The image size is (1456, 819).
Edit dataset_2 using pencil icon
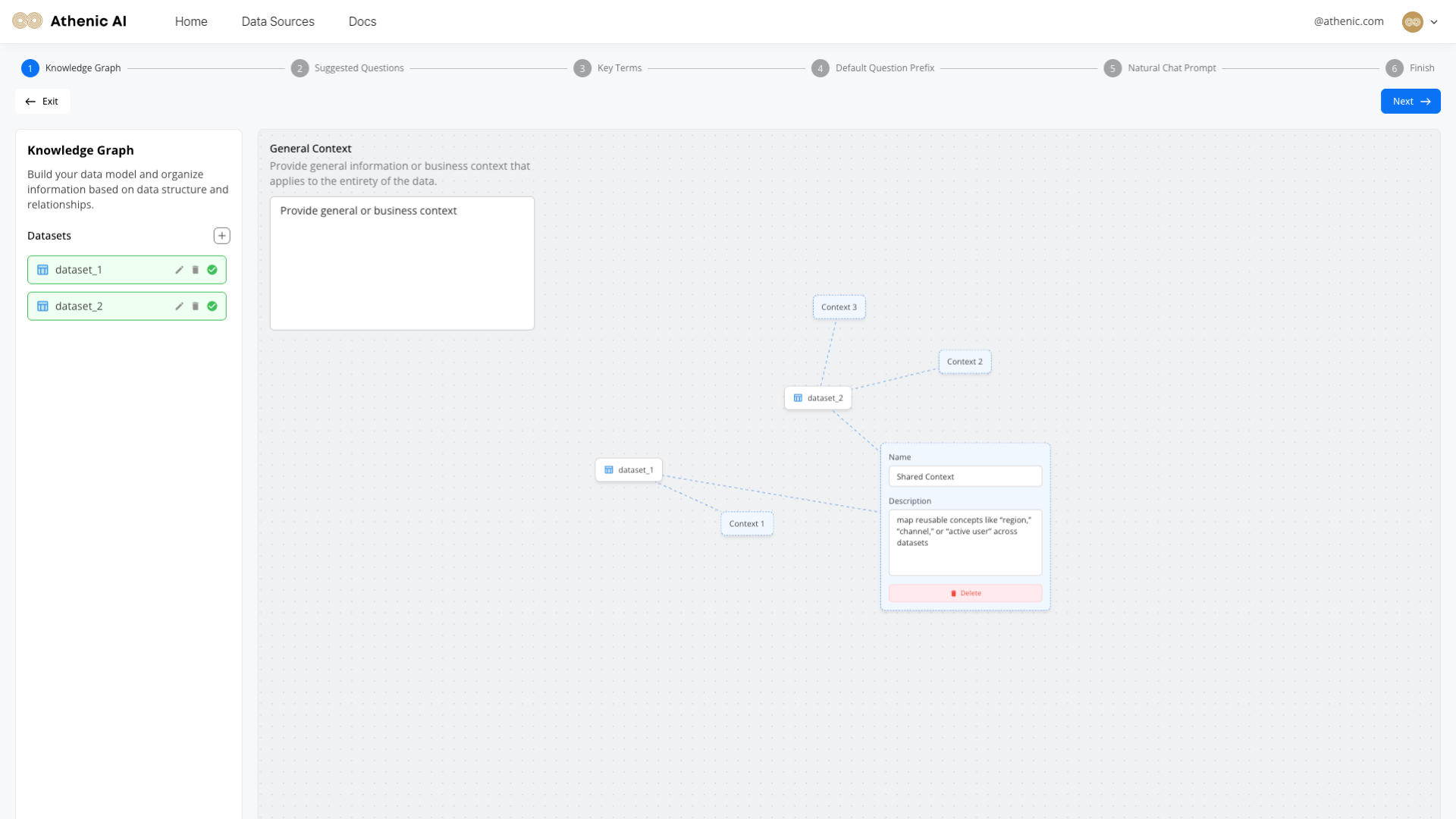[x=179, y=306]
